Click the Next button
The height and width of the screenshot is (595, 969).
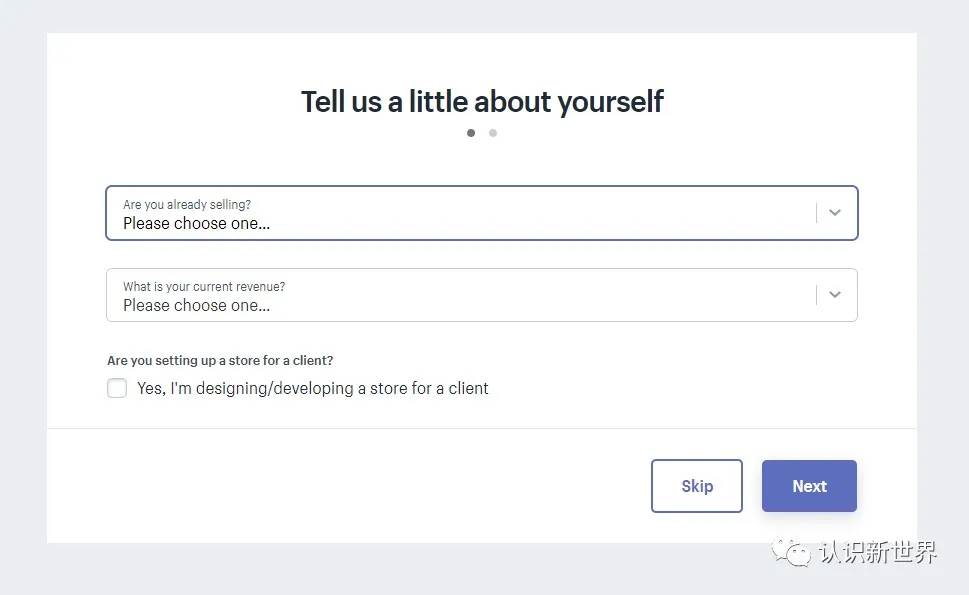(810, 486)
